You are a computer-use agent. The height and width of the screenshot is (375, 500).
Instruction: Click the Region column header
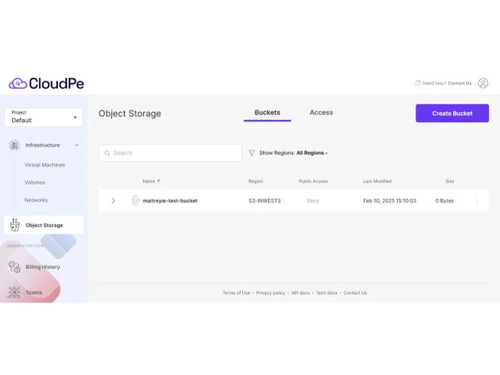pos(256,181)
